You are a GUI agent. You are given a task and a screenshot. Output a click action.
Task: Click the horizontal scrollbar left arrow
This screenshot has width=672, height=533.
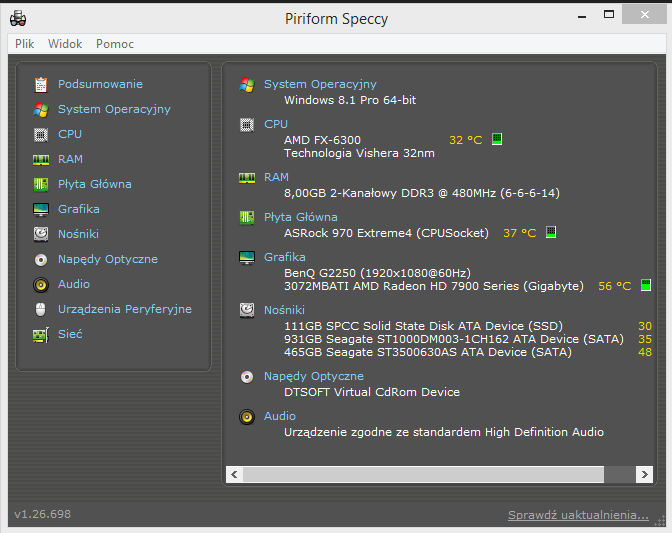234,474
